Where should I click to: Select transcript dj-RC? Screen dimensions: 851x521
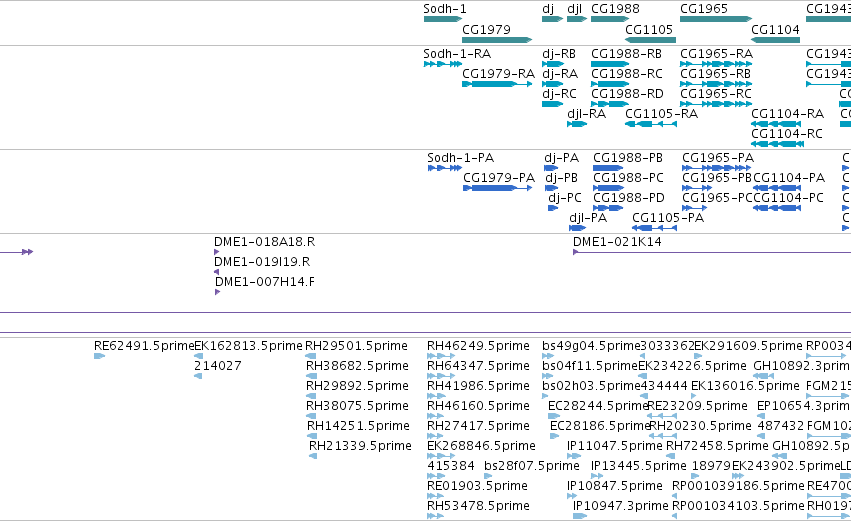[x=552, y=104]
